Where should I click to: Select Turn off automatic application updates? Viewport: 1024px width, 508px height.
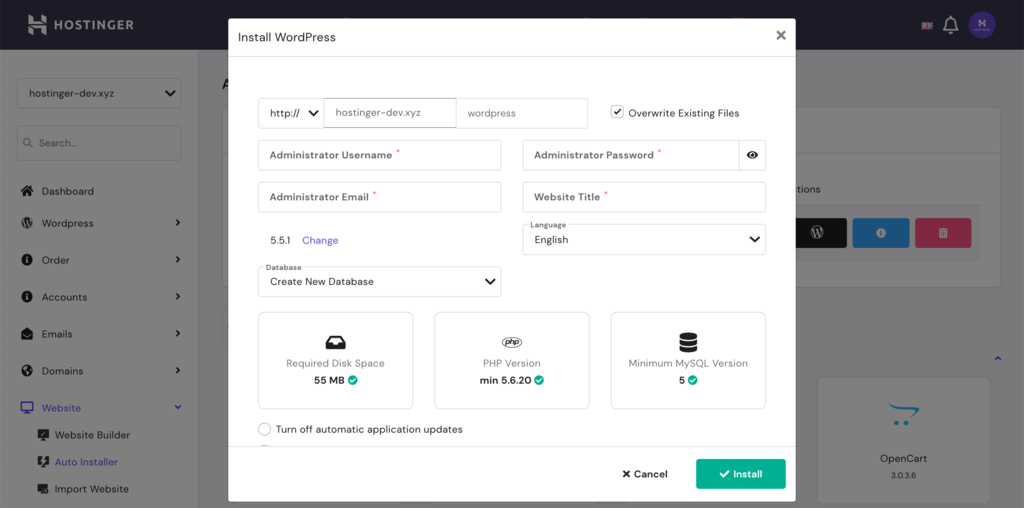[x=265, y=429]
